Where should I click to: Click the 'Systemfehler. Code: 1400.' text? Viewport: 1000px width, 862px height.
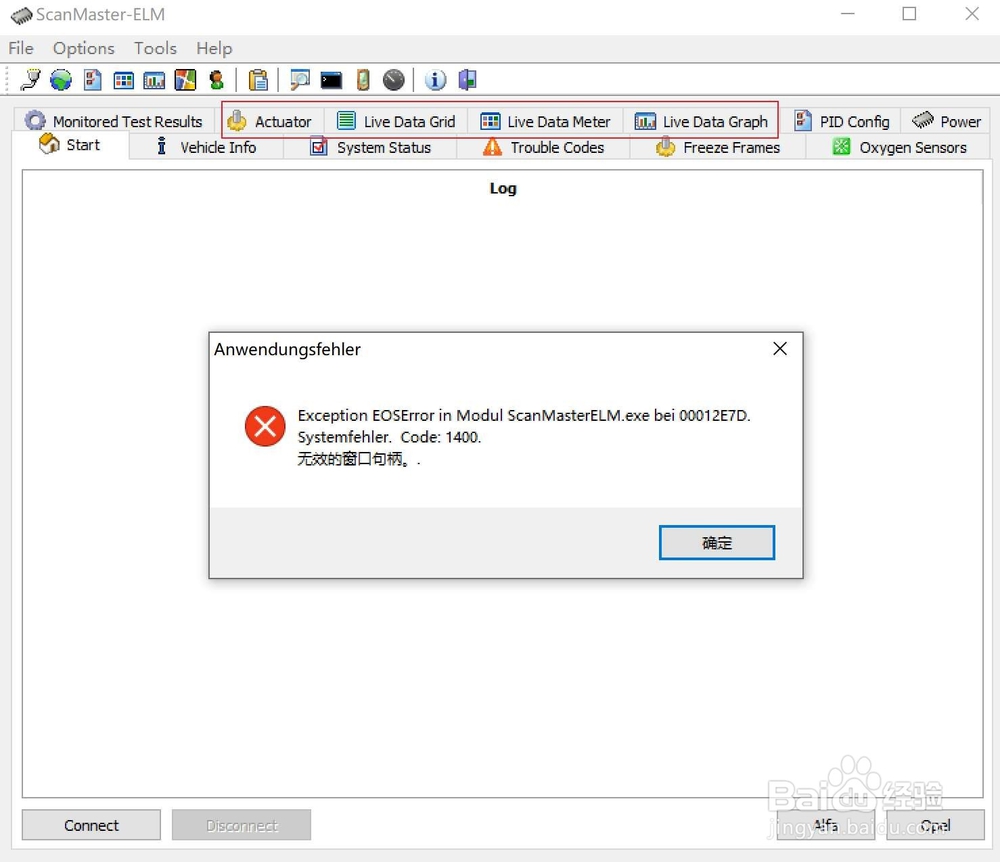389,437
